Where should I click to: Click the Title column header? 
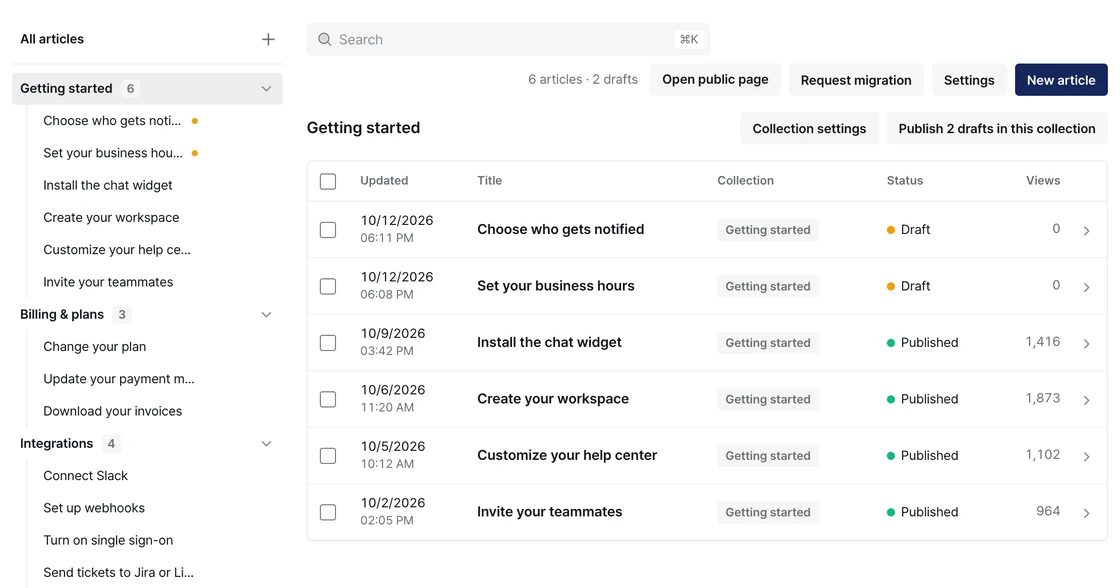click(489, 181)
